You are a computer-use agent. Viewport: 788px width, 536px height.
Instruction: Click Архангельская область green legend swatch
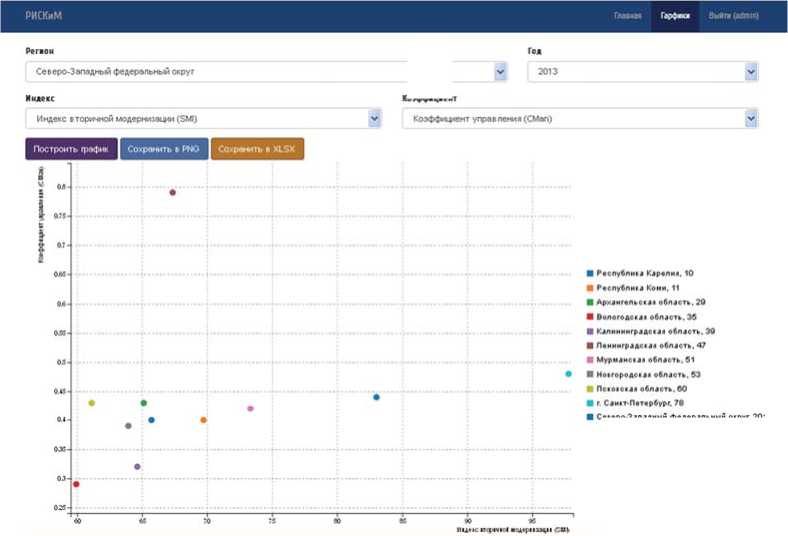(x=591, y=301)
